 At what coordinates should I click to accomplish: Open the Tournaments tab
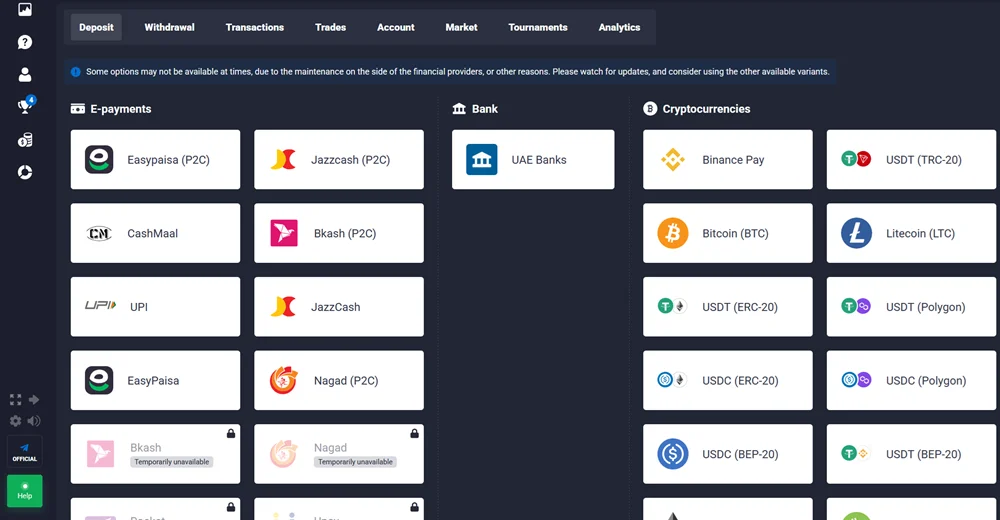(x=538, y=27)
